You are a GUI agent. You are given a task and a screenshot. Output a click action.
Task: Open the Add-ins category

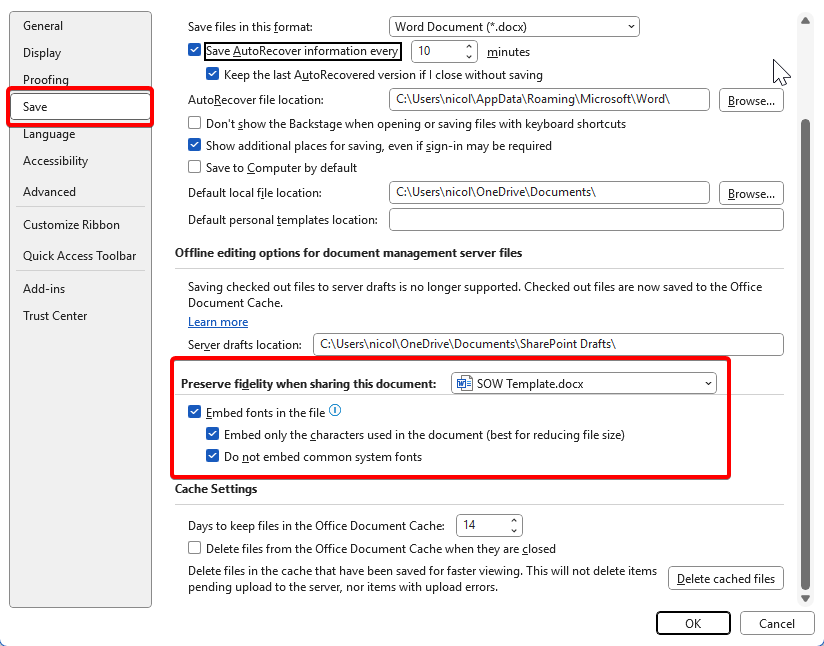(x=80, y=289)
